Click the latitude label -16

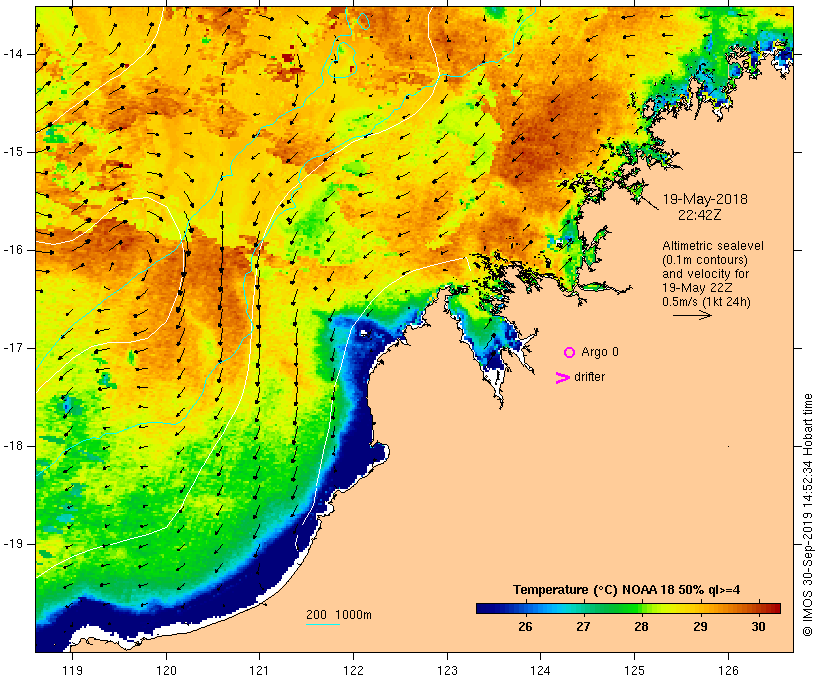[13, 250]
